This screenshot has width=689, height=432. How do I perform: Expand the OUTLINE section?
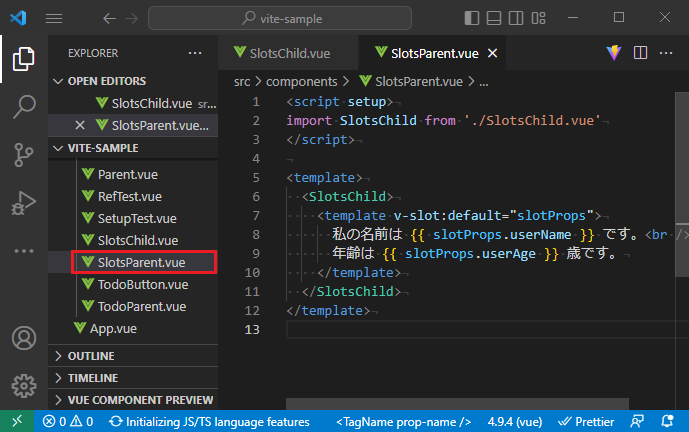pos(133,356)
